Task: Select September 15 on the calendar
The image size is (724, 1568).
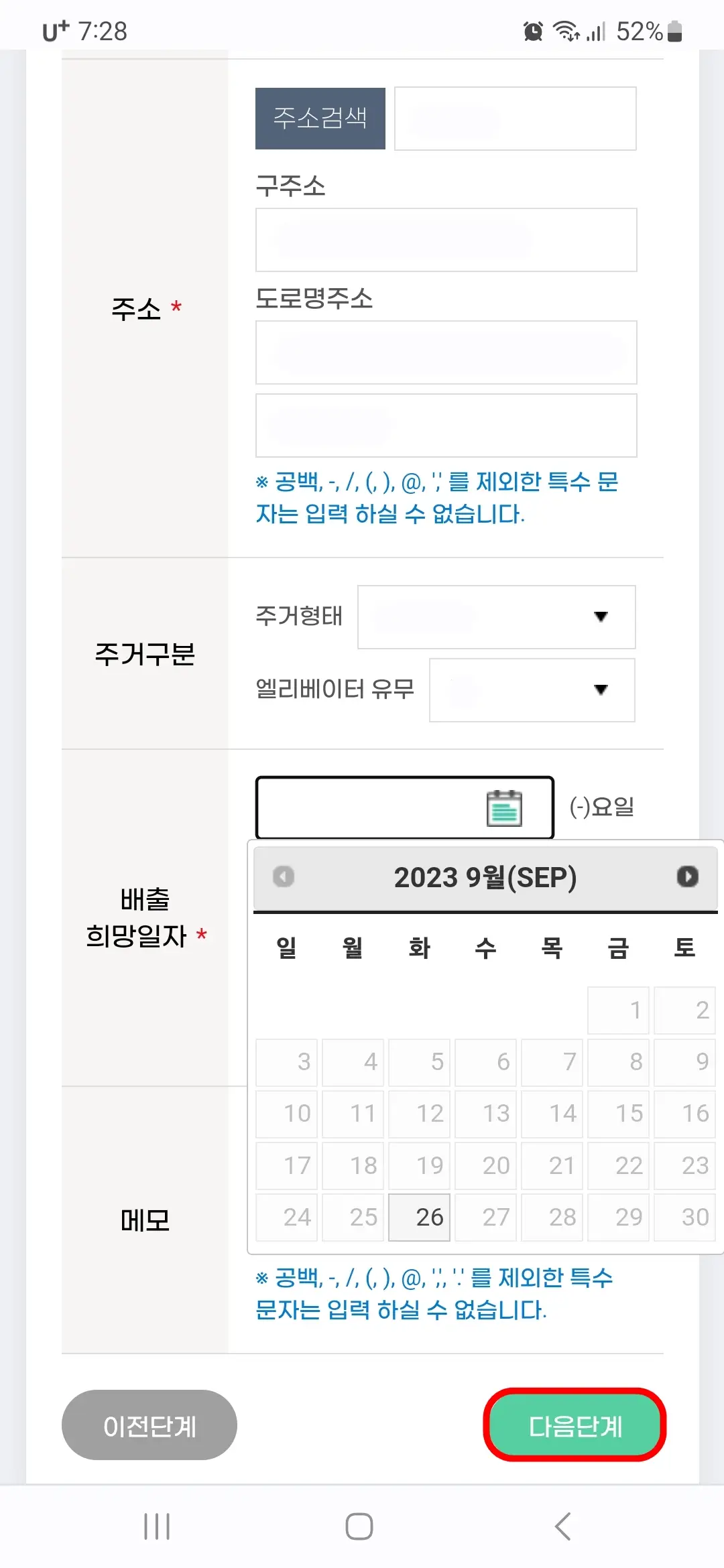Action: pyautogui.click(x=619, y=1113)
